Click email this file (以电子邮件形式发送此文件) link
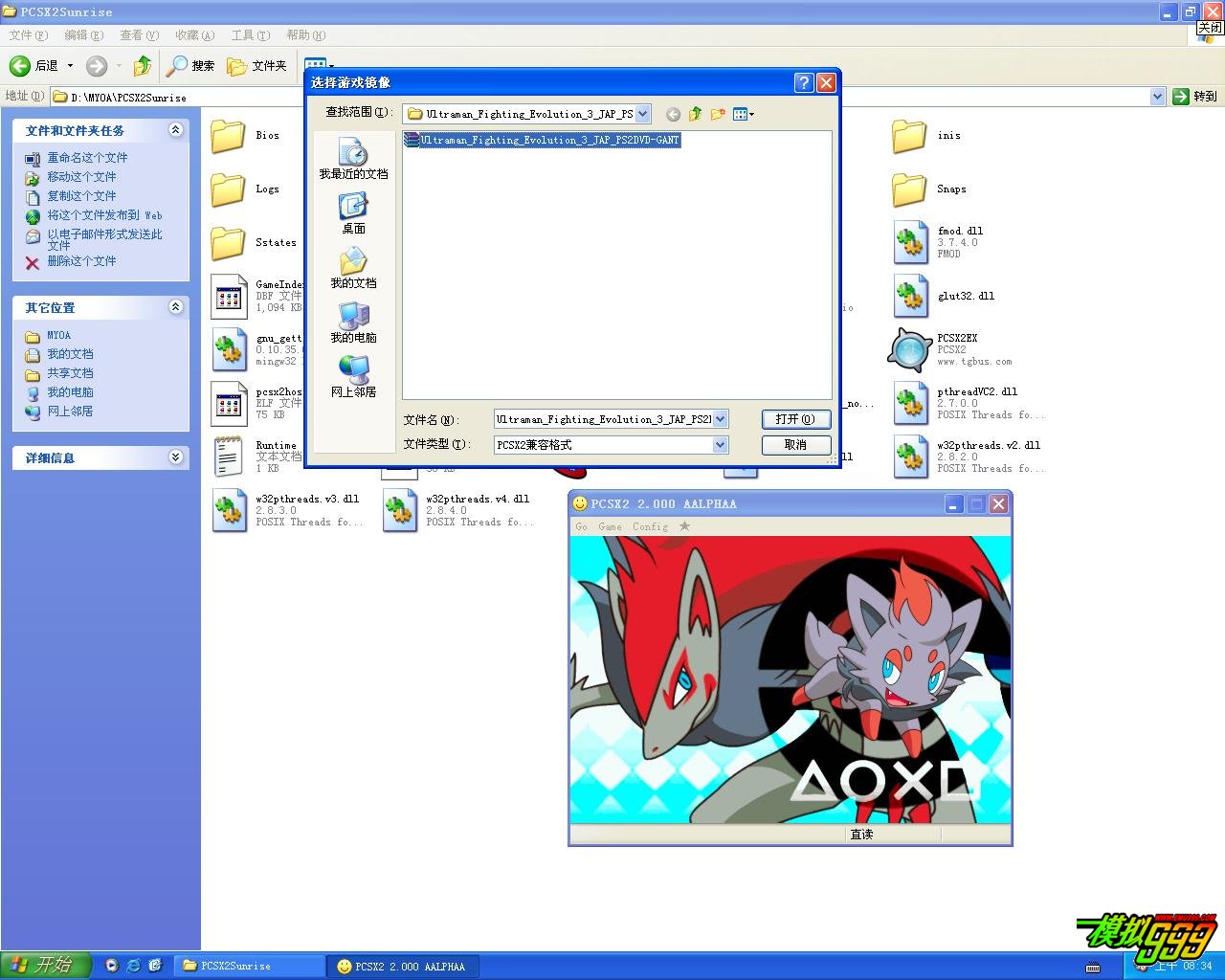 pos(104,239)
